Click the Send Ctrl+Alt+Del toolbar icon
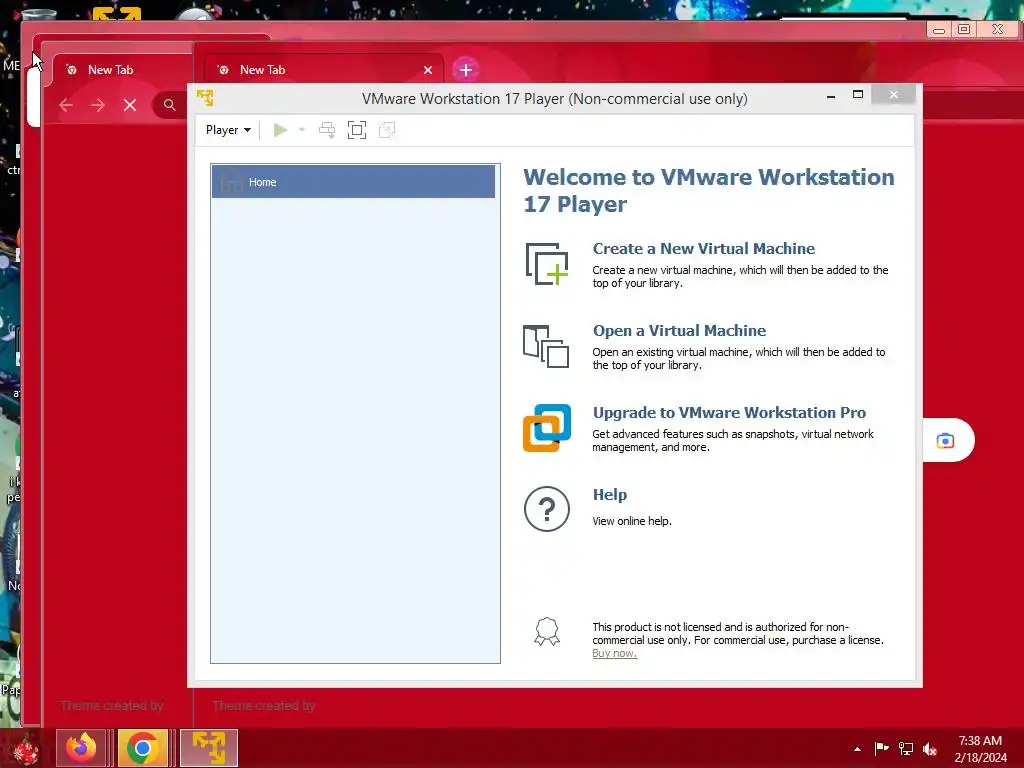Viewport: 1024px width, 768px height. coord(327,130)
